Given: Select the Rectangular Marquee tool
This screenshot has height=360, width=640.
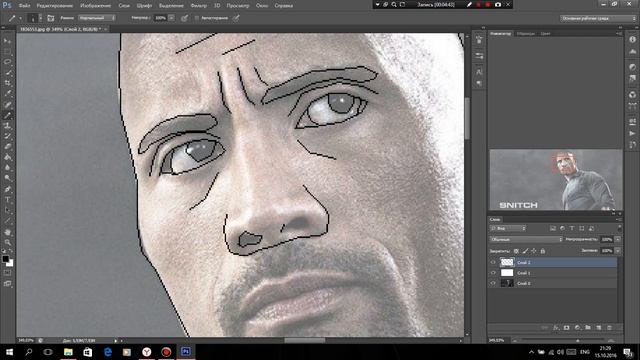Looking at the screenshot, I should pos(7,51).
